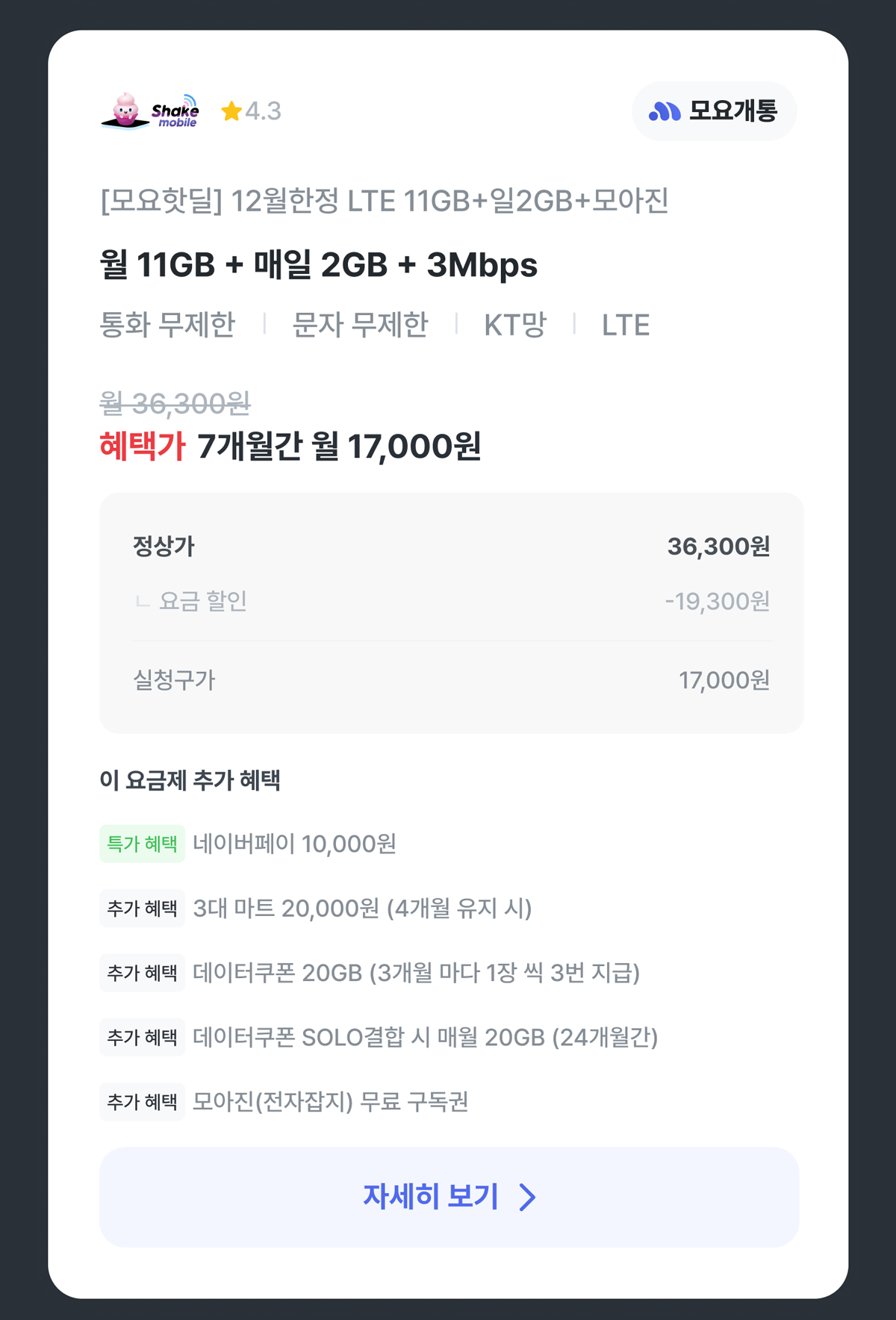Click the 이 요금제 추가 혜택 heading
The width and height of the screenshot is (896, 1320).
(190, 780)
